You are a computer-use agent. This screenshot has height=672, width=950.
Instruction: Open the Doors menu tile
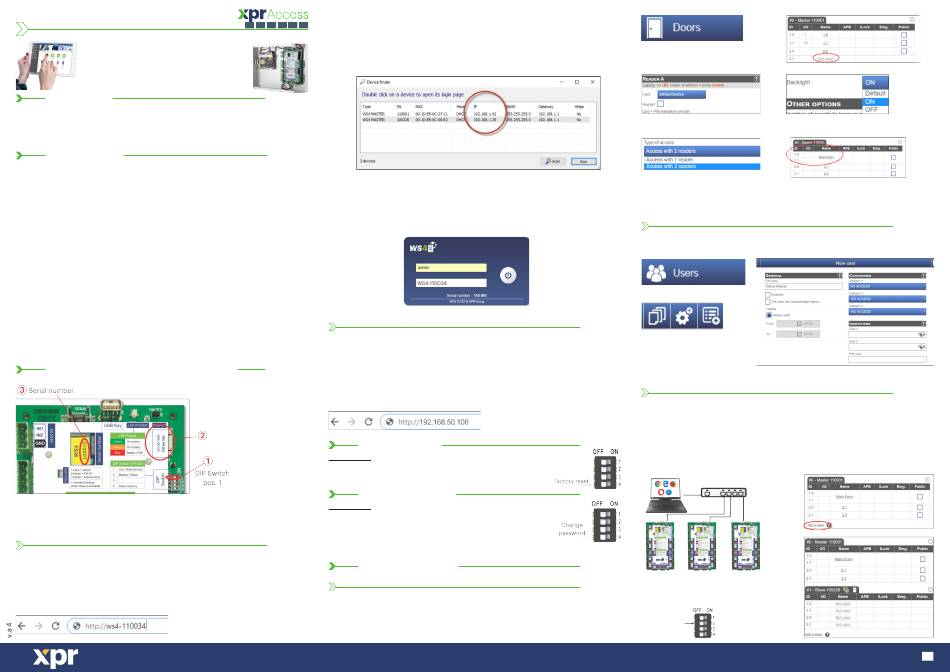(691, 28)
